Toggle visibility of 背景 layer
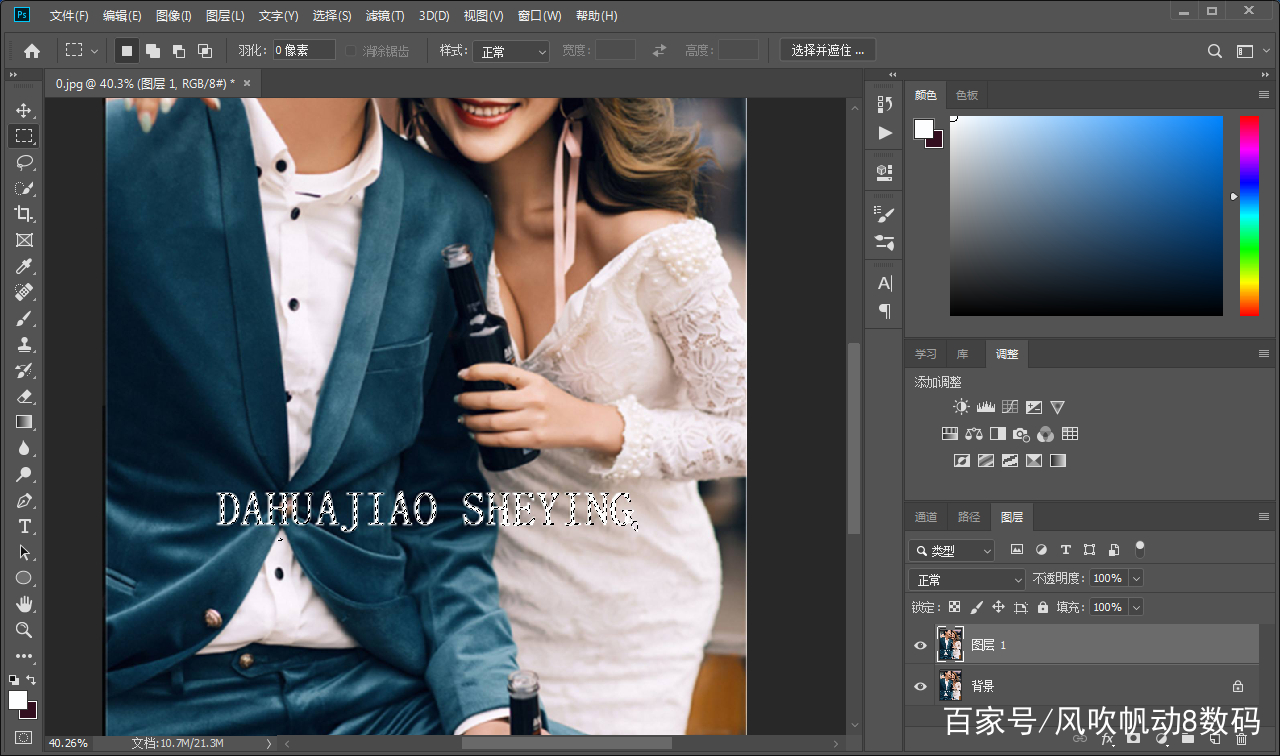The width and height of the screenshot is (1280, 756). 920,686
